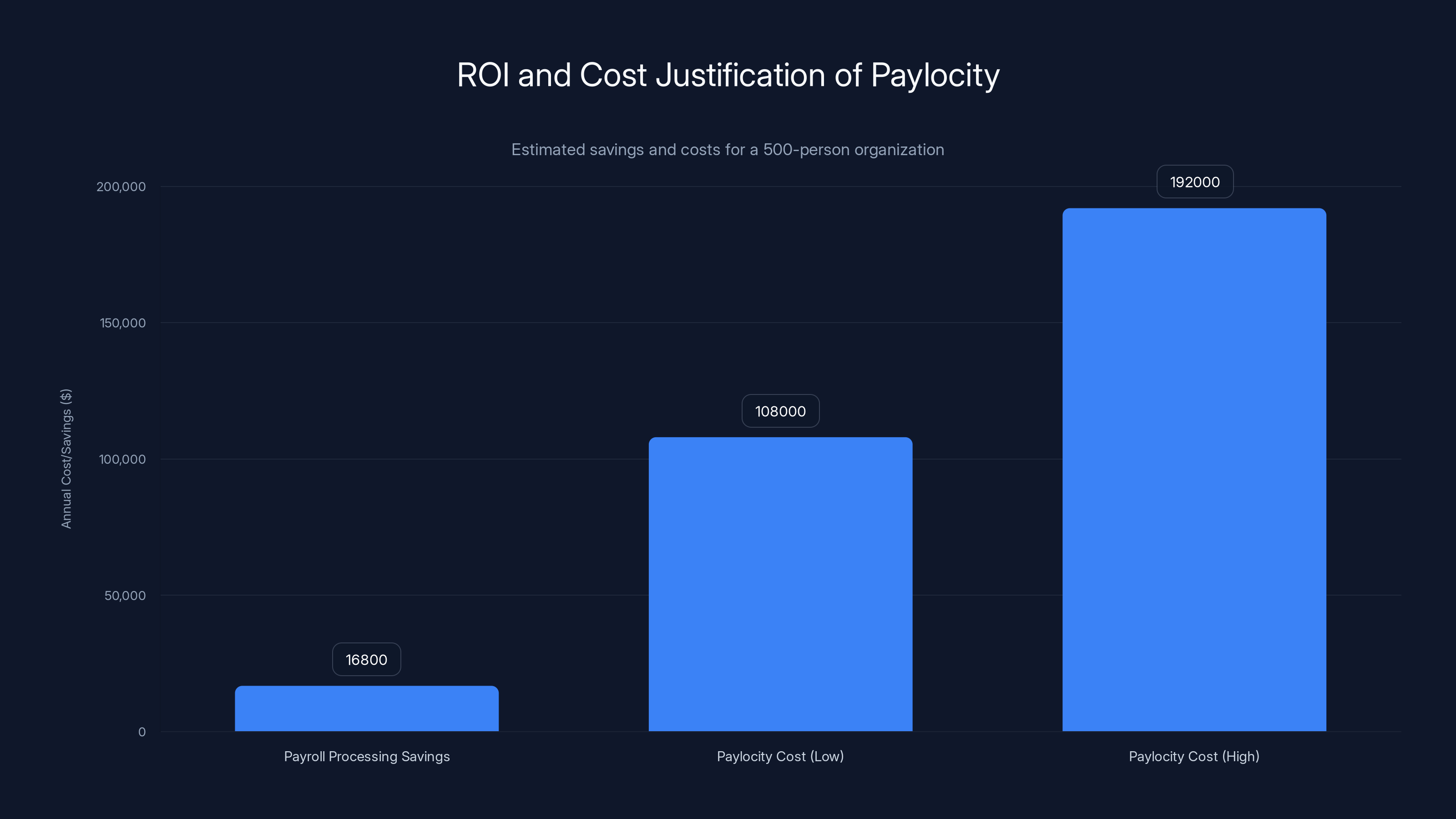1456x819 pixels.
Task: Click the 'Annual Cost/Savings ($)' axis title
Action: point(66,459)
